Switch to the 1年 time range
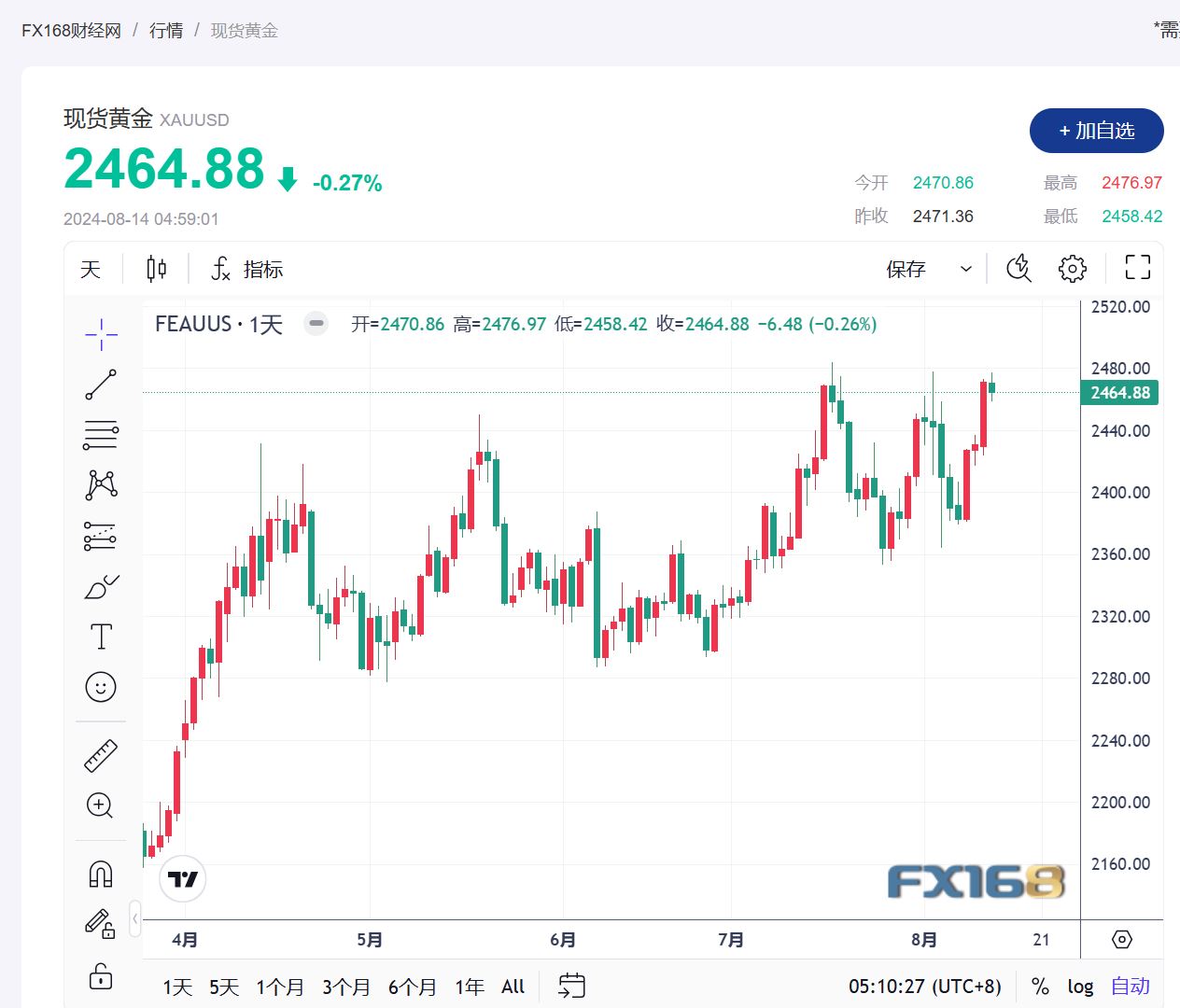Viewport: 1180px width, 1008px height. click(x=469, y=987)
